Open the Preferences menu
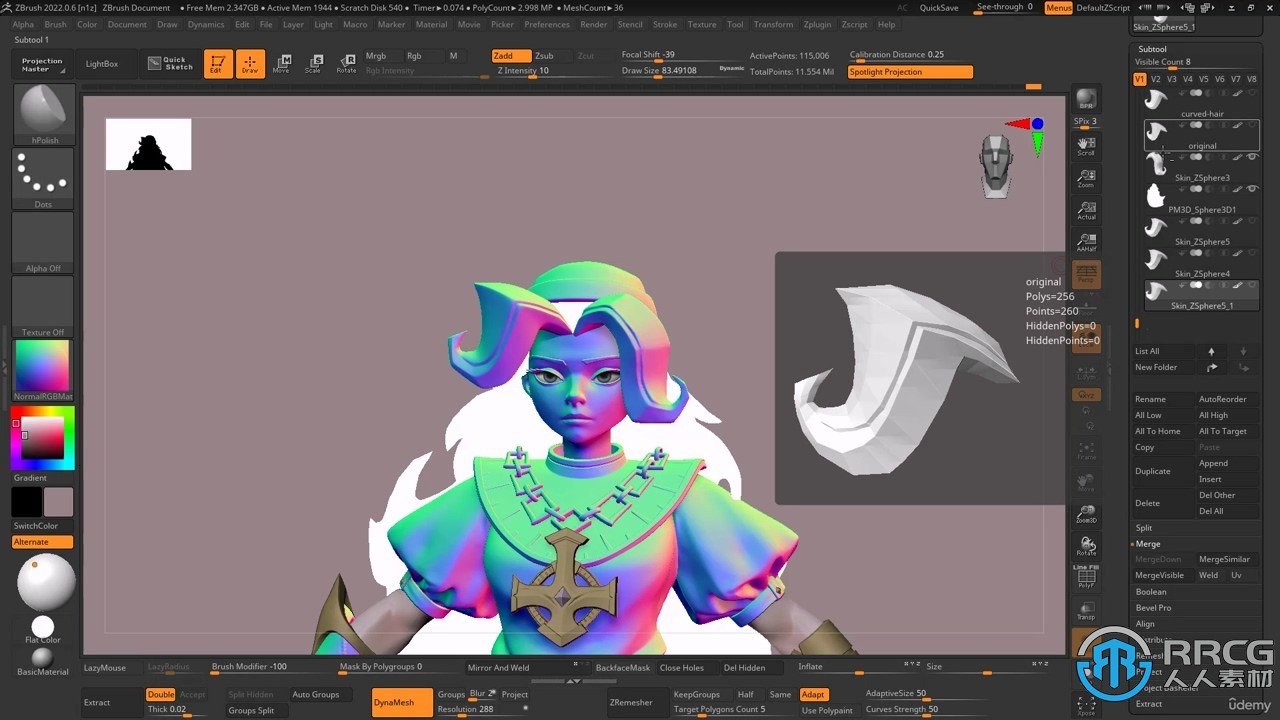The height and width of the screenshot is (720, 1280). click(x=547, y=24)
